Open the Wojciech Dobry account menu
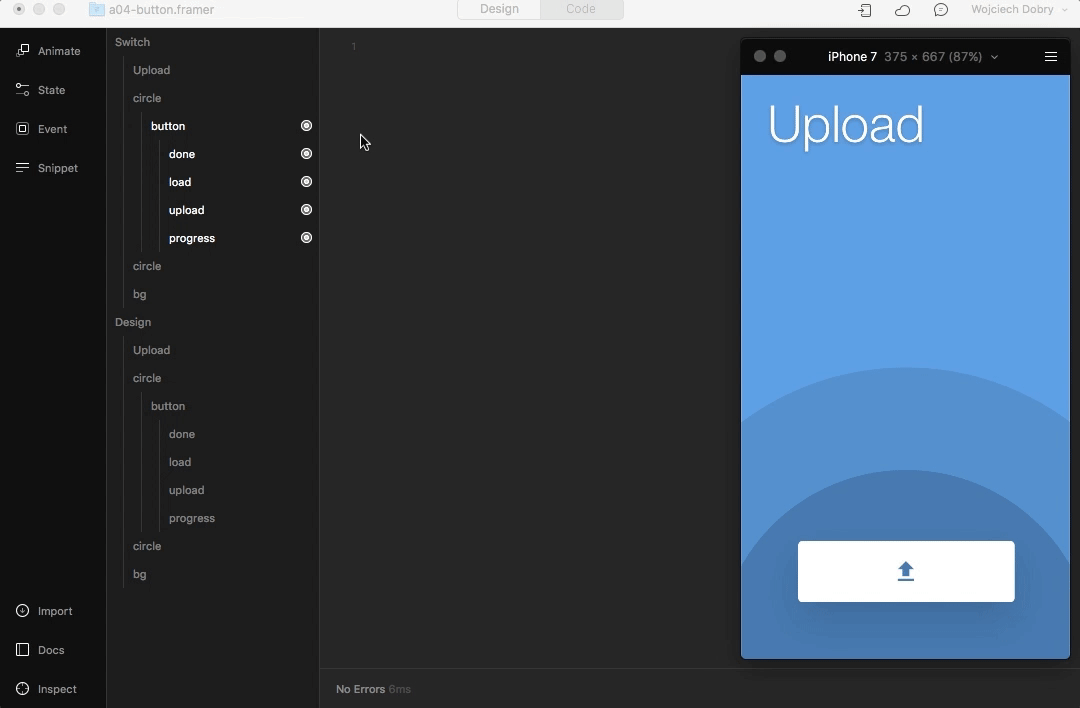The image size is (1080, 708). coord(1019,9)
